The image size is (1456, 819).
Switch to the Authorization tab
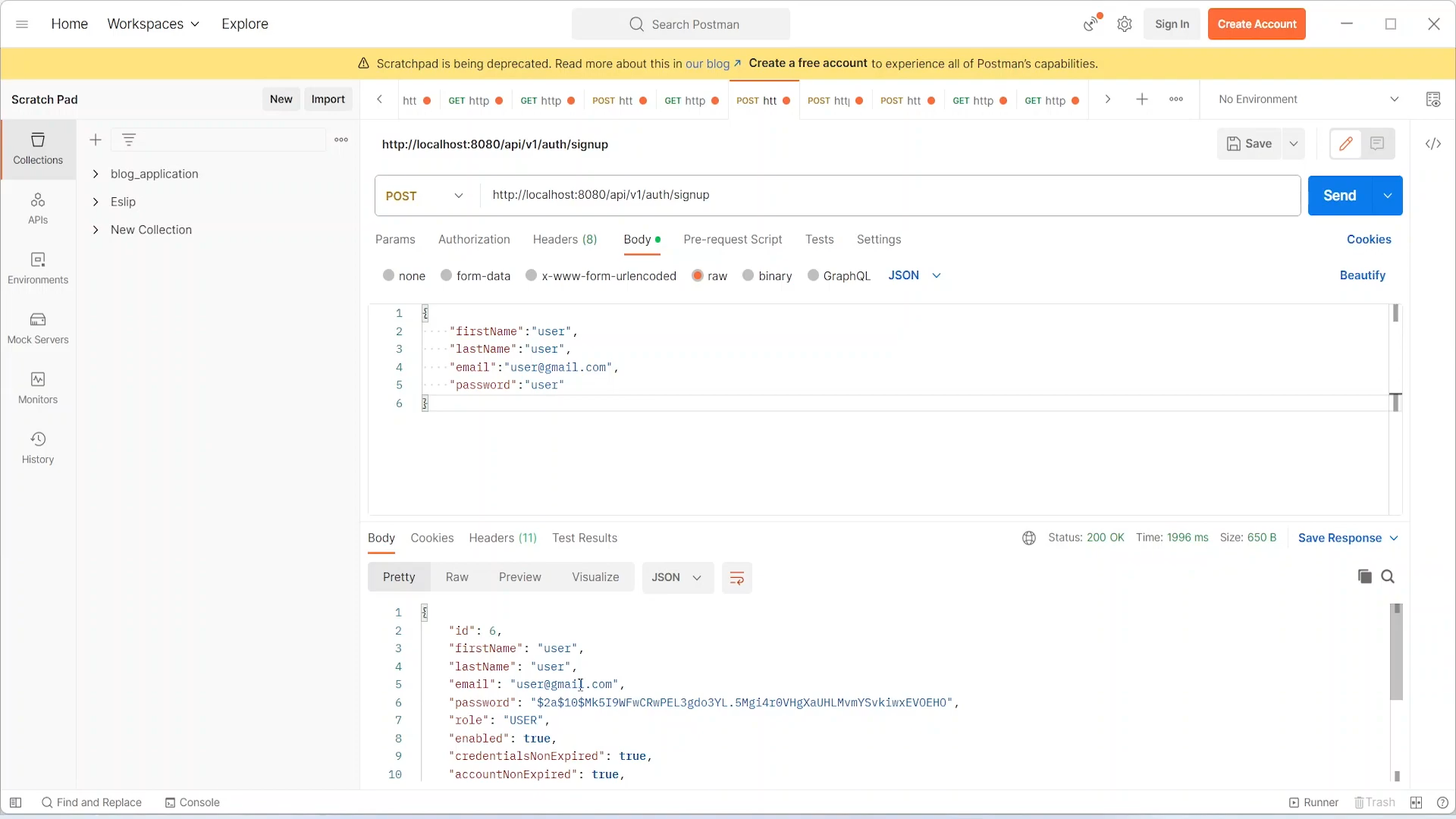pos(474,239)
